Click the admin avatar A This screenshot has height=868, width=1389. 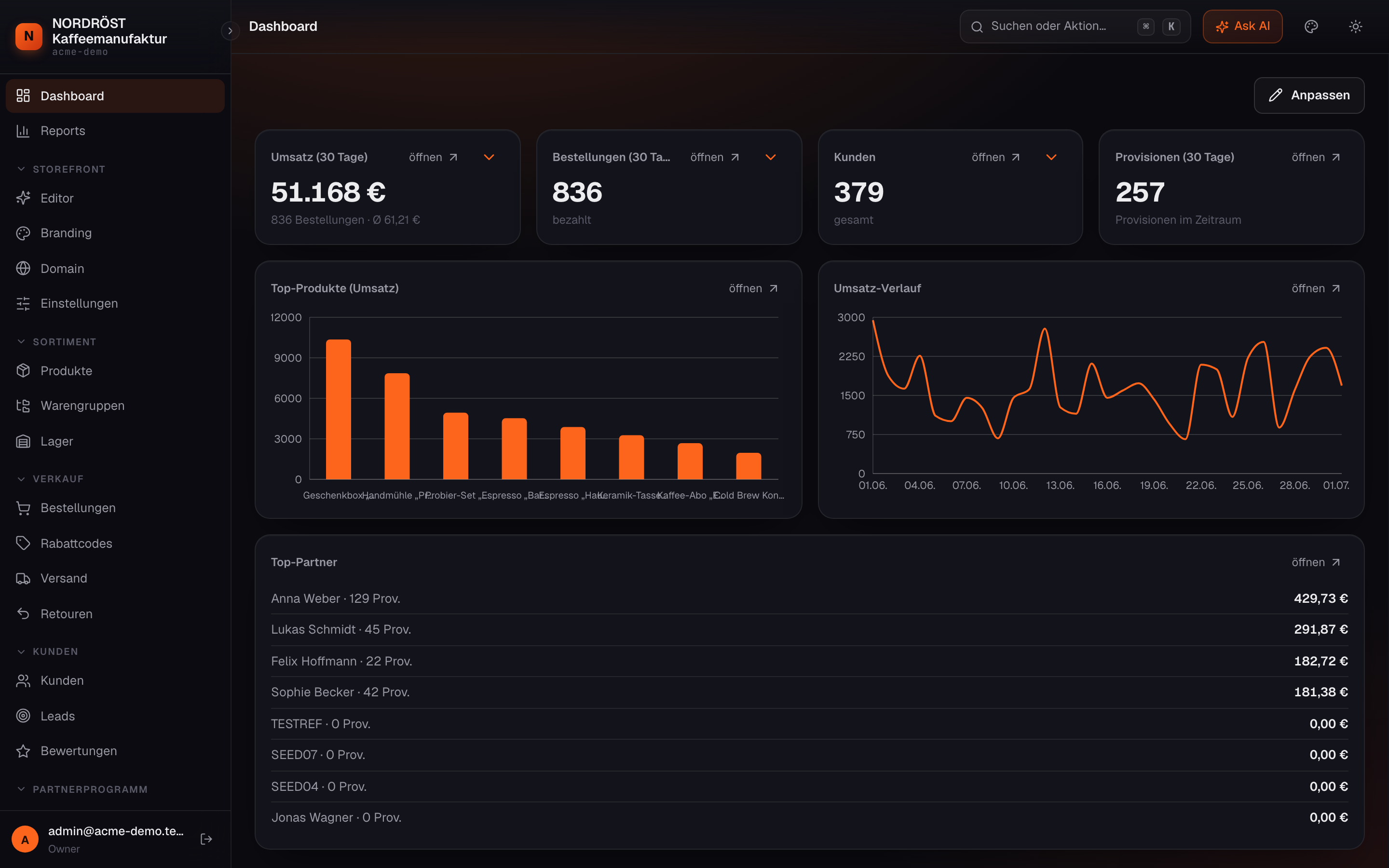(x=25, y=839)
